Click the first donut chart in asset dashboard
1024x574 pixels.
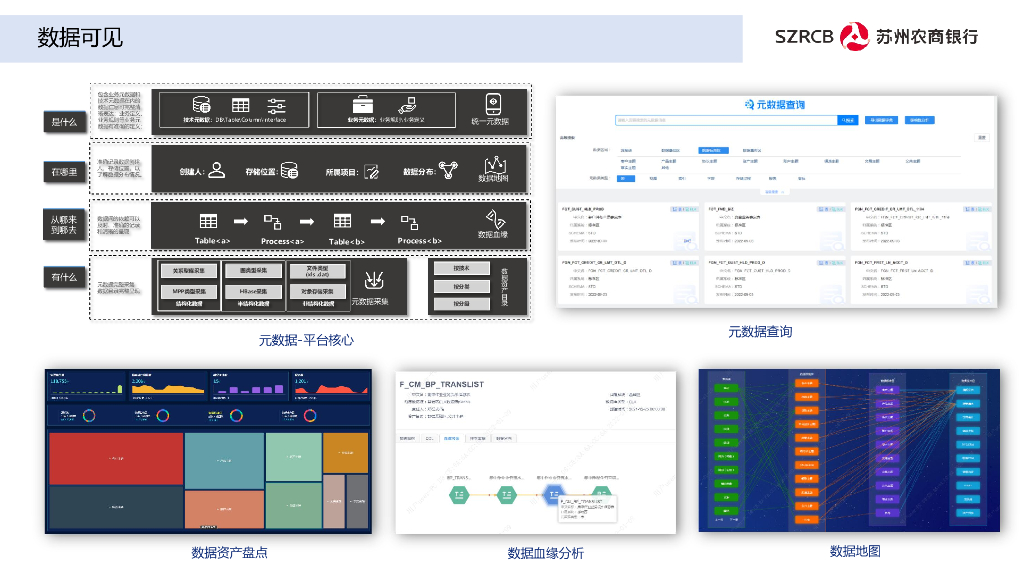89,415
